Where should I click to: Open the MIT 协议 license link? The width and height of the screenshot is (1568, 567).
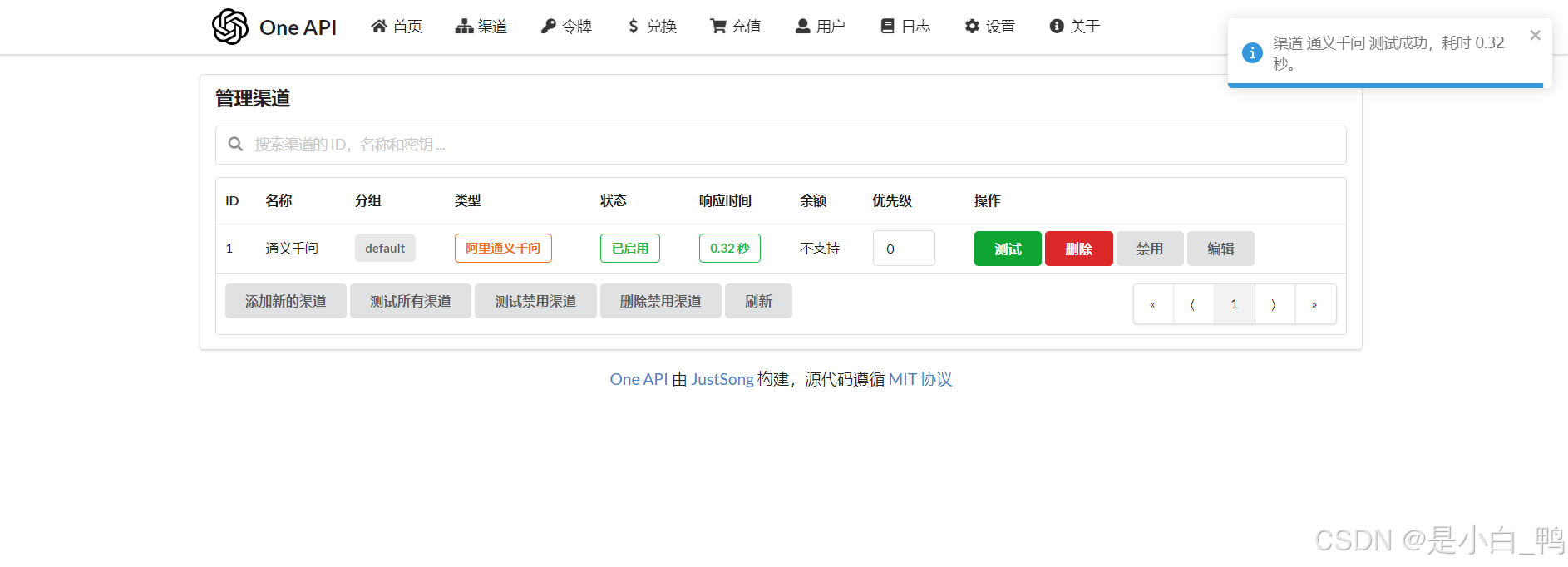[920, 379]
